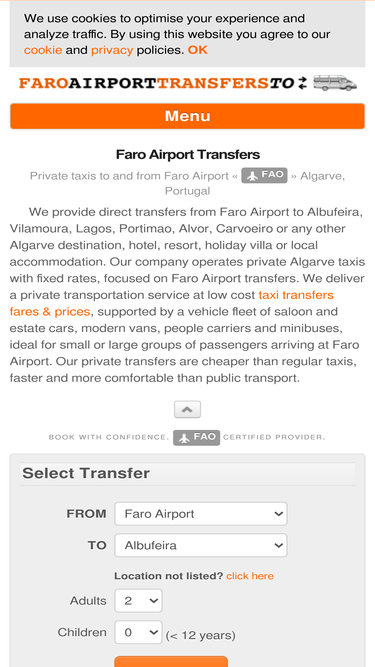This screenshot has width=375, height=667.
Task: Click the minibus icon in the header
Action: click(x=335, y=83)
